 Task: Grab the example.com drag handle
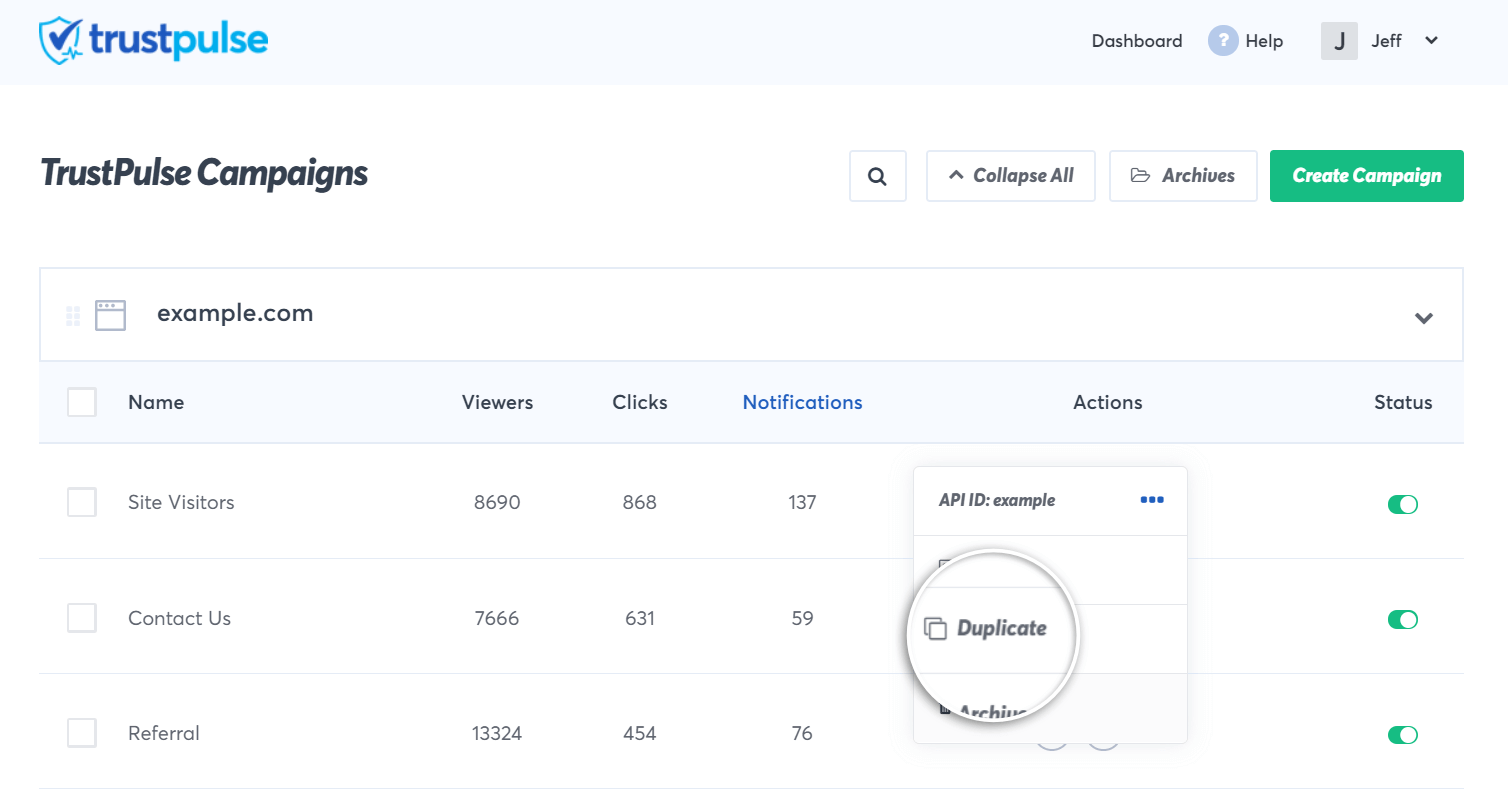pos(73,316)
